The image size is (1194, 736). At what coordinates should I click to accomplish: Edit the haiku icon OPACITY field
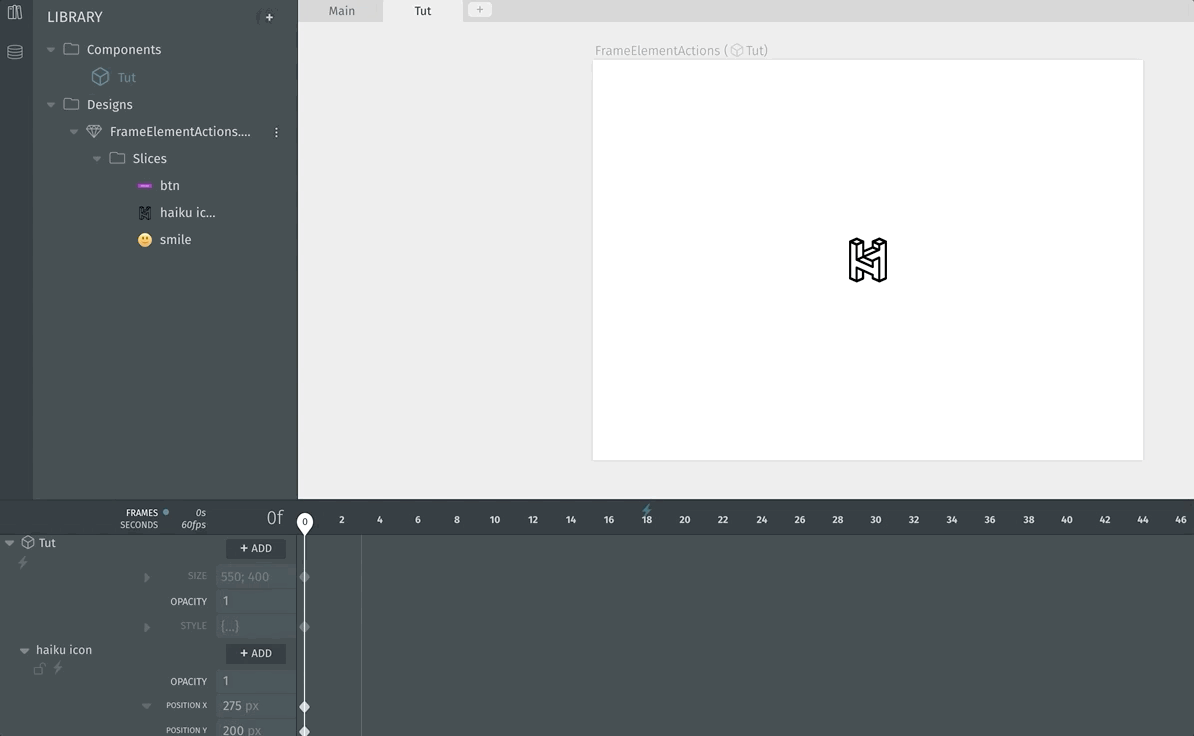[255, 681]
